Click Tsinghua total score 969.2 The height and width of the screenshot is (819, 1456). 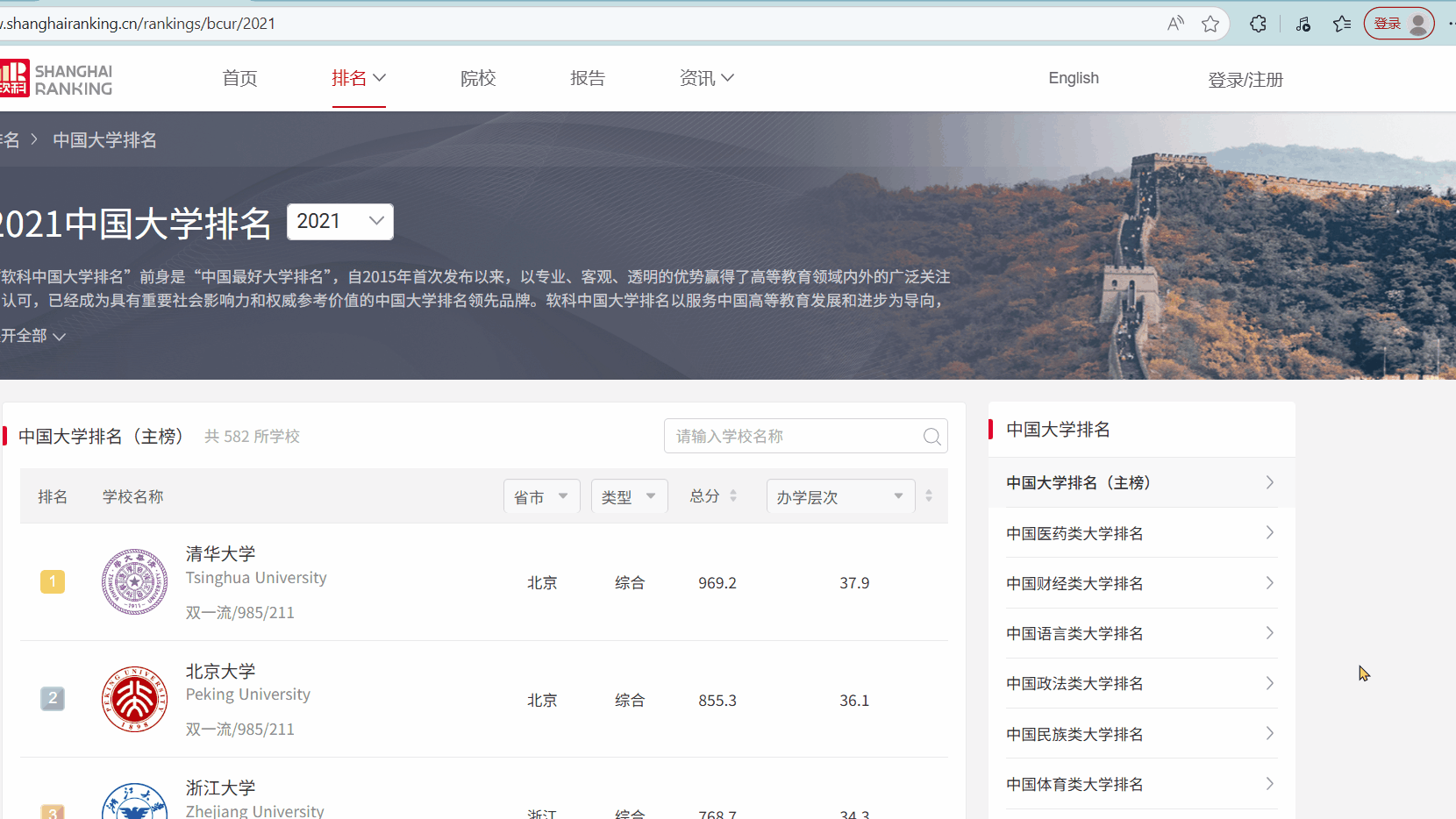click(717, 583)
